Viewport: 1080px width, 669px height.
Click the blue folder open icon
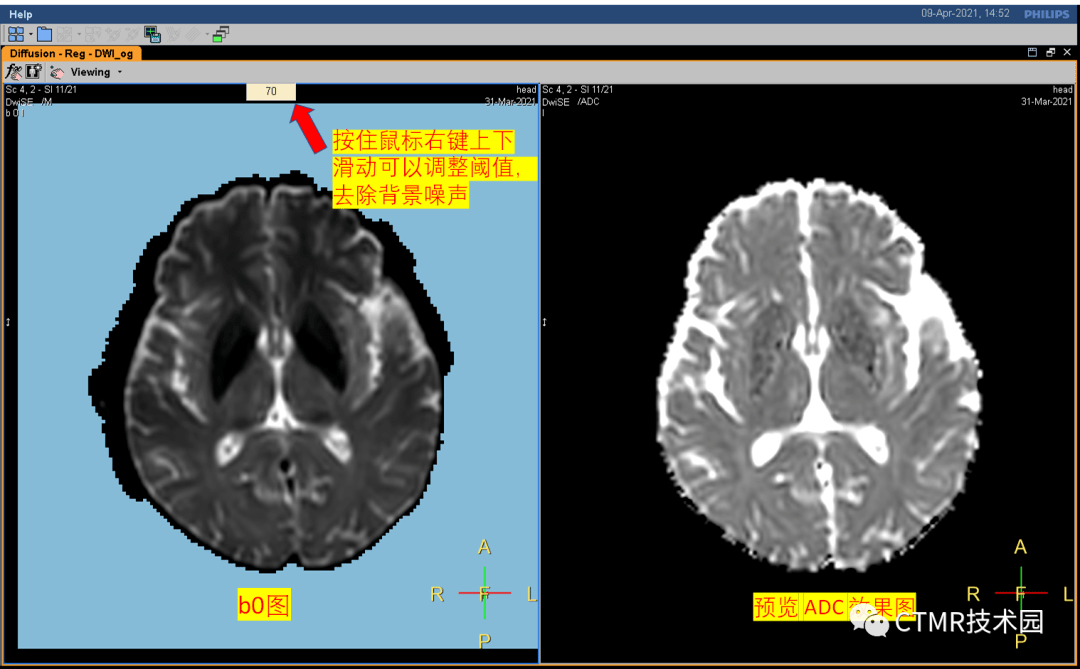tap(44, 34)
